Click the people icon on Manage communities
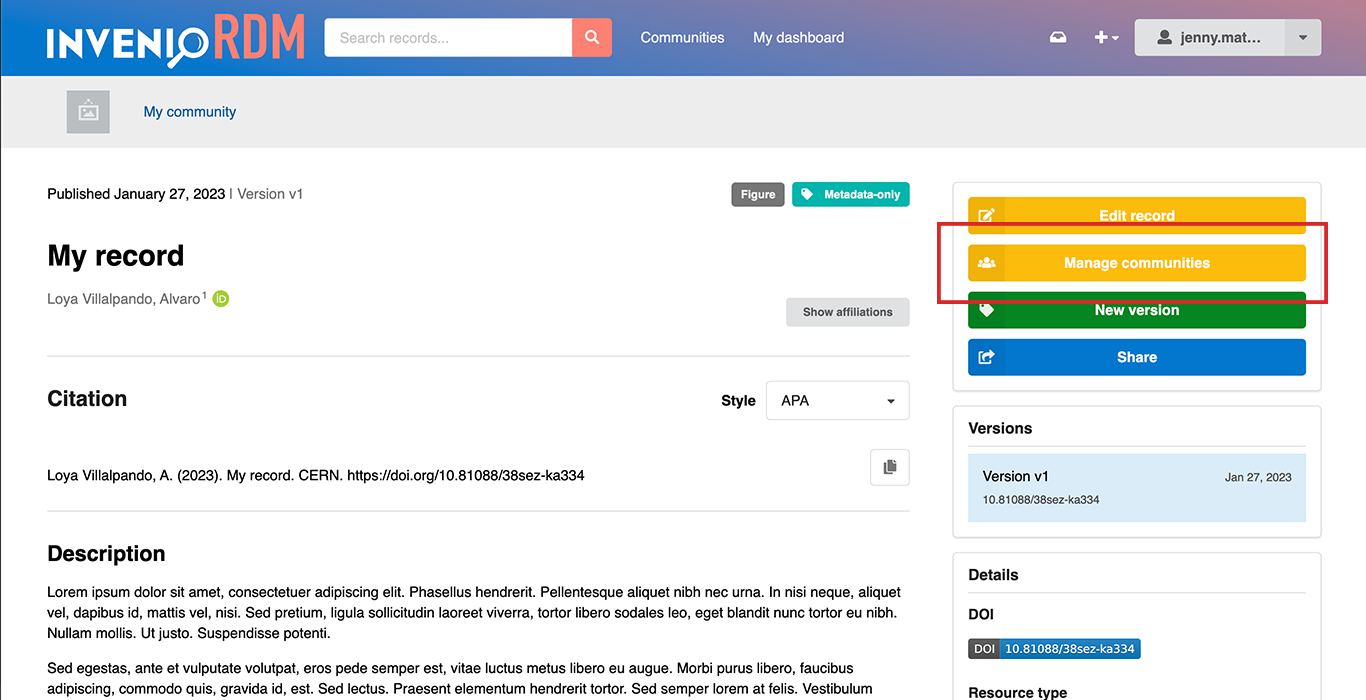This screenshot has height=700, width=1366. [x=987, y=262]
